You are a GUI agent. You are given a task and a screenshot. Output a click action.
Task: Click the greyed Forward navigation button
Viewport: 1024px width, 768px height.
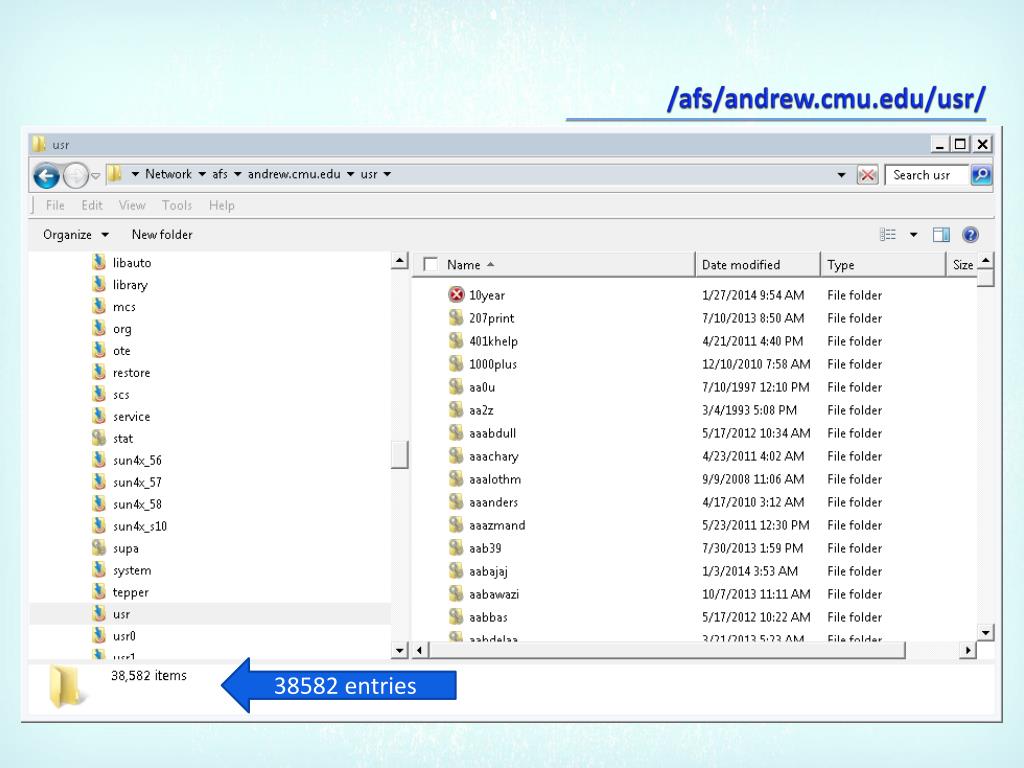[76, 176]
